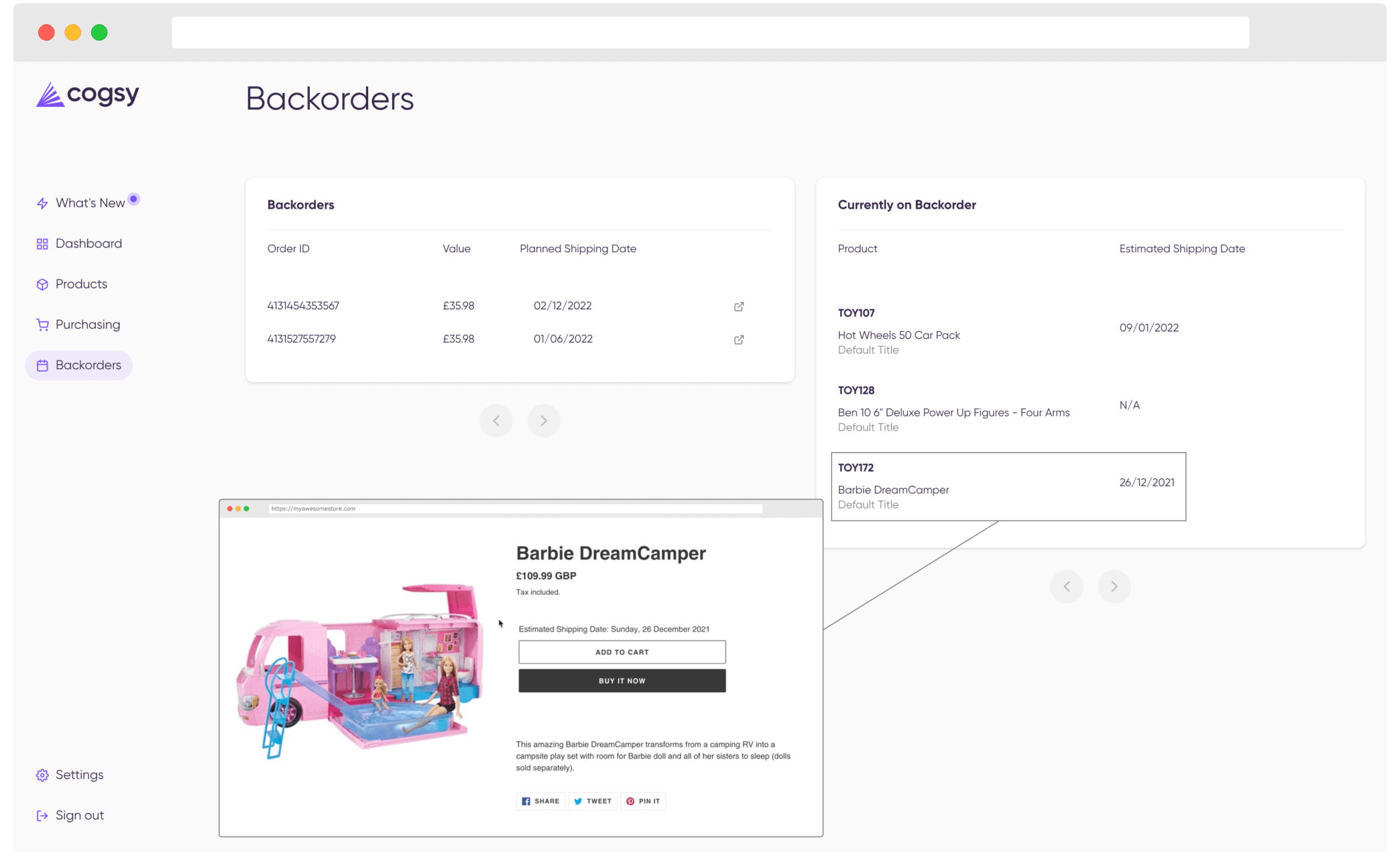Click the Cogsy logo
The image size is (1400, 856).
(88, 95)
